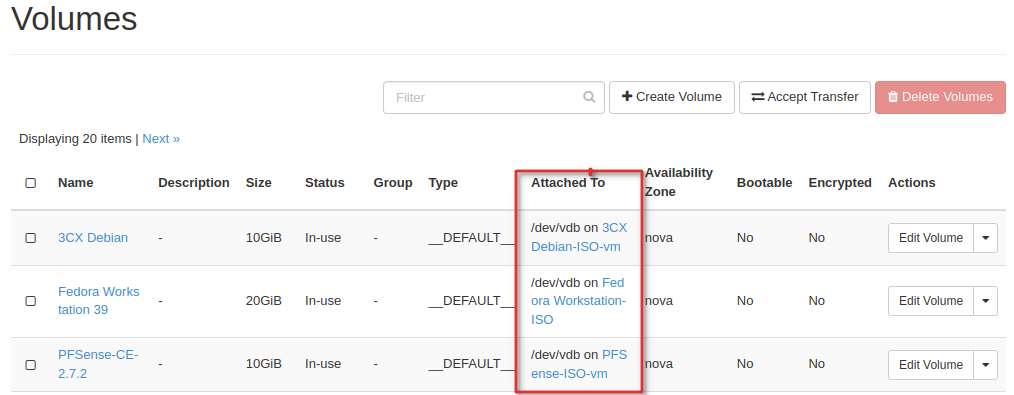Check the 3CX Debian row checkbox
The image size is (1014, 395).
[x=30, y=238]
